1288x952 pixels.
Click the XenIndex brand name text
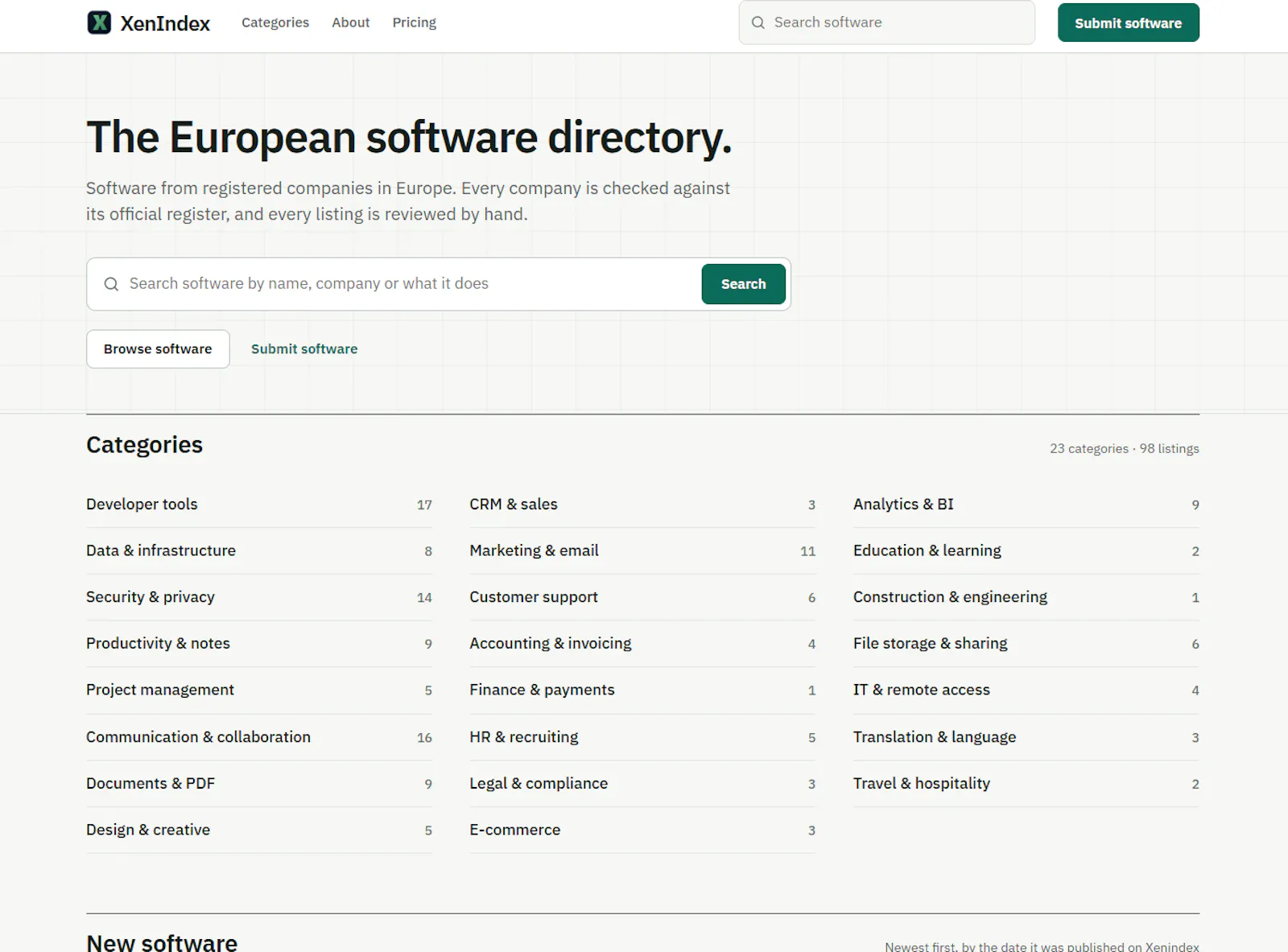165,23
